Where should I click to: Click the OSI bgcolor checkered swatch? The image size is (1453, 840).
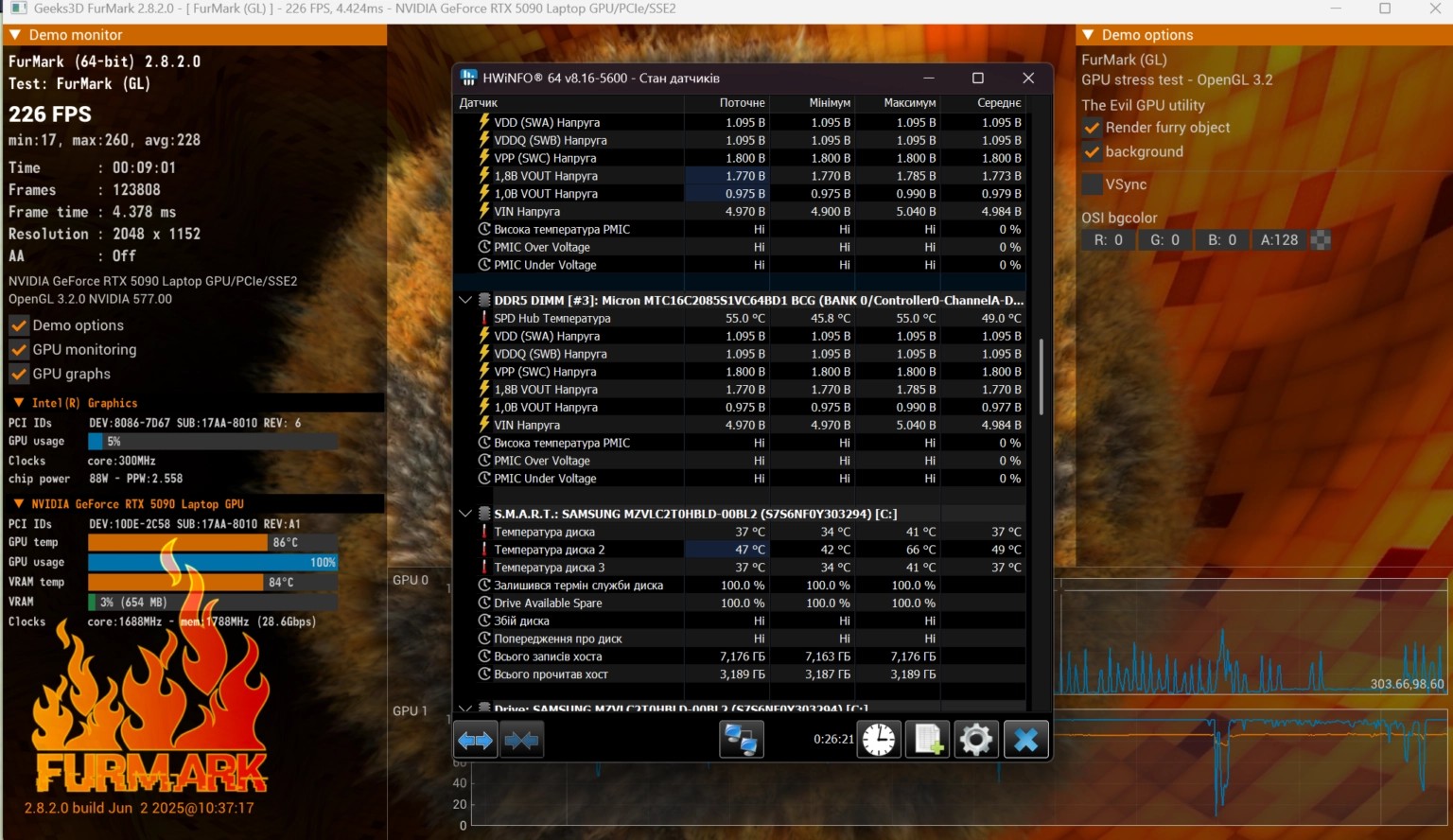point(1321,240)
